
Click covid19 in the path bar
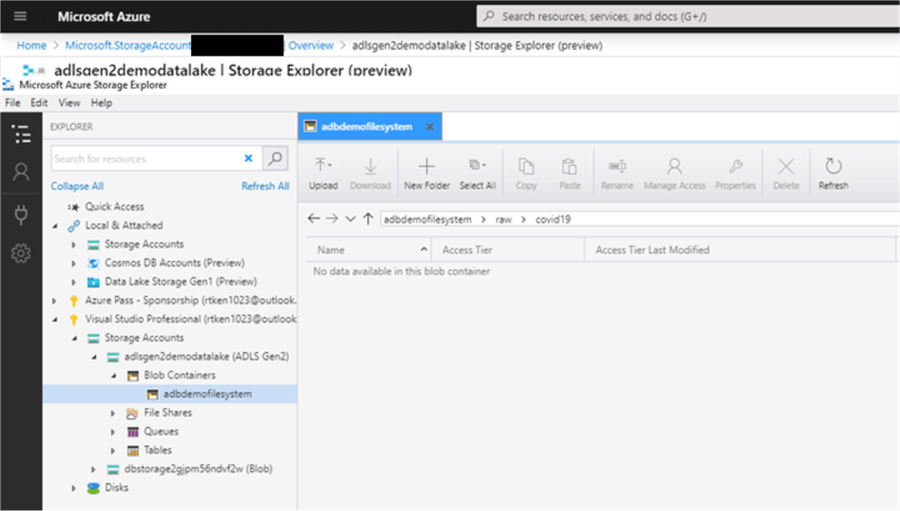coord(553,219)
